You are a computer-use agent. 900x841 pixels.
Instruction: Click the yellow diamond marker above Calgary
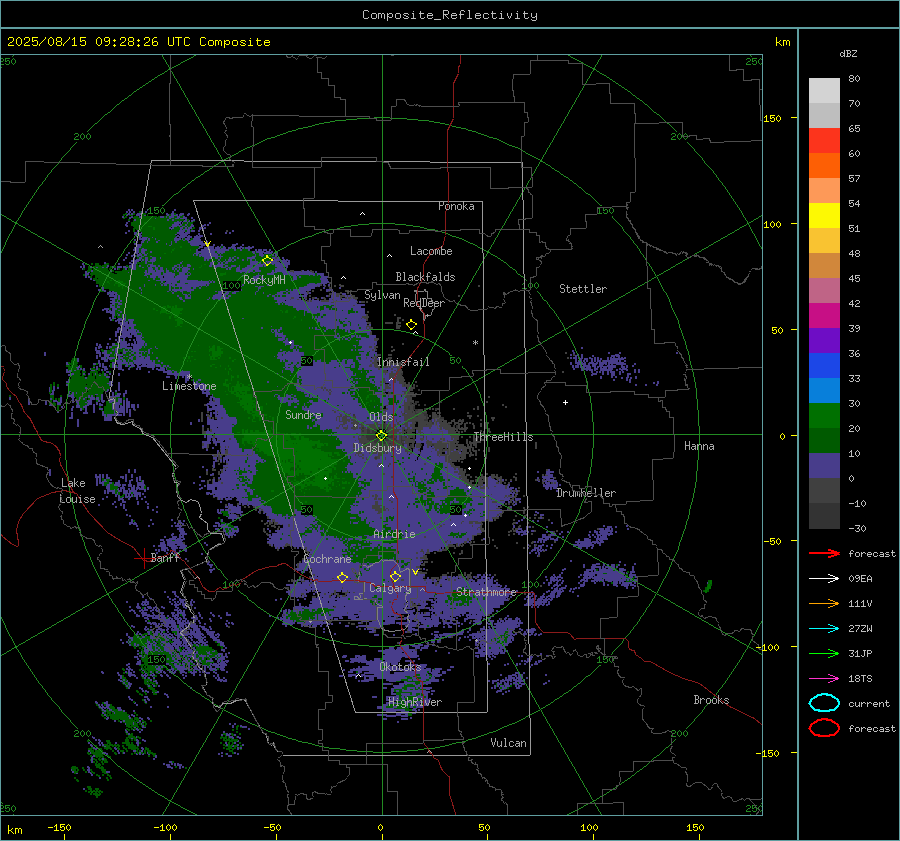click(x=395, y=576)
